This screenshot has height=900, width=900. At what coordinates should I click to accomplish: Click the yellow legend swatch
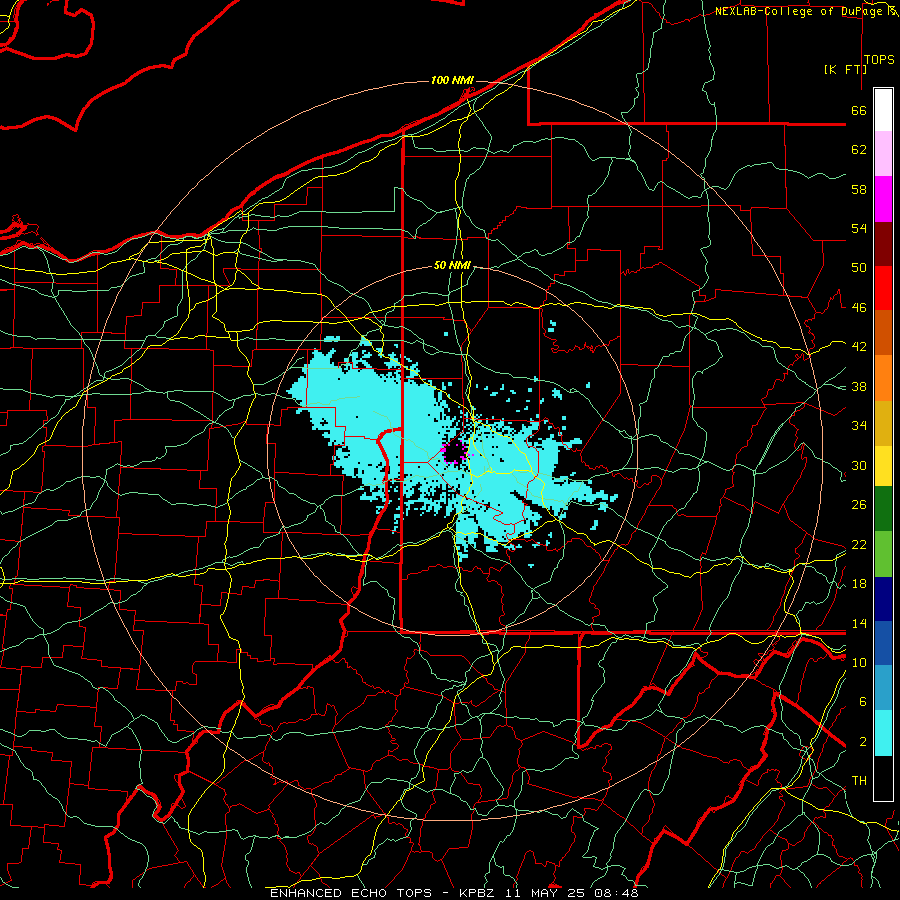(883, 466)
